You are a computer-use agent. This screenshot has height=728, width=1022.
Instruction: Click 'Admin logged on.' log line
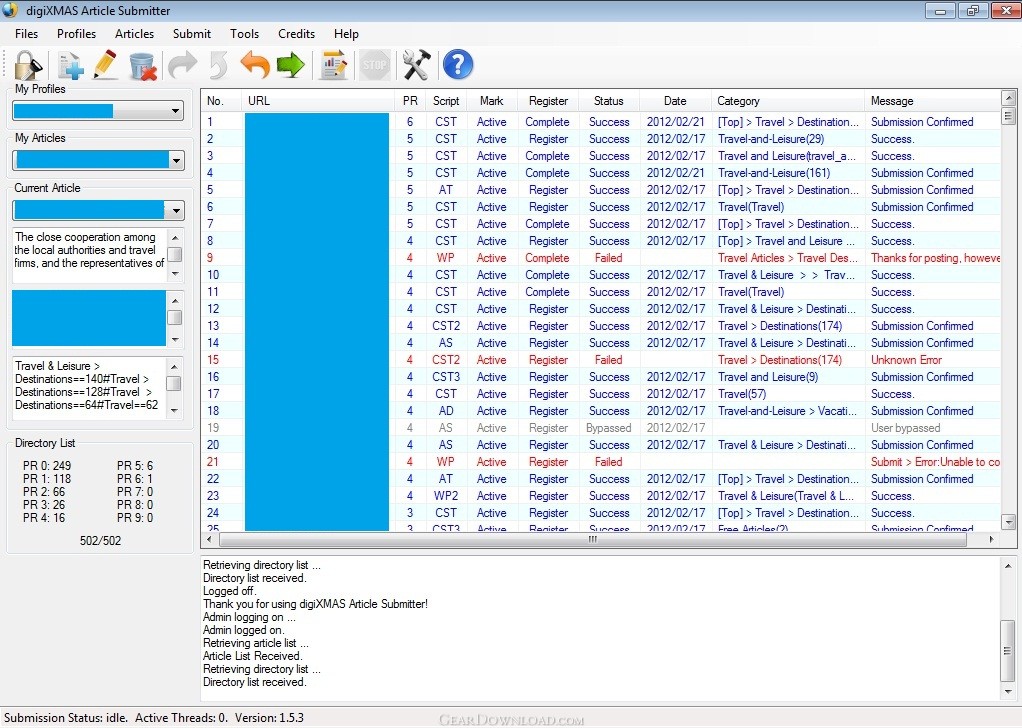(244, 630)
